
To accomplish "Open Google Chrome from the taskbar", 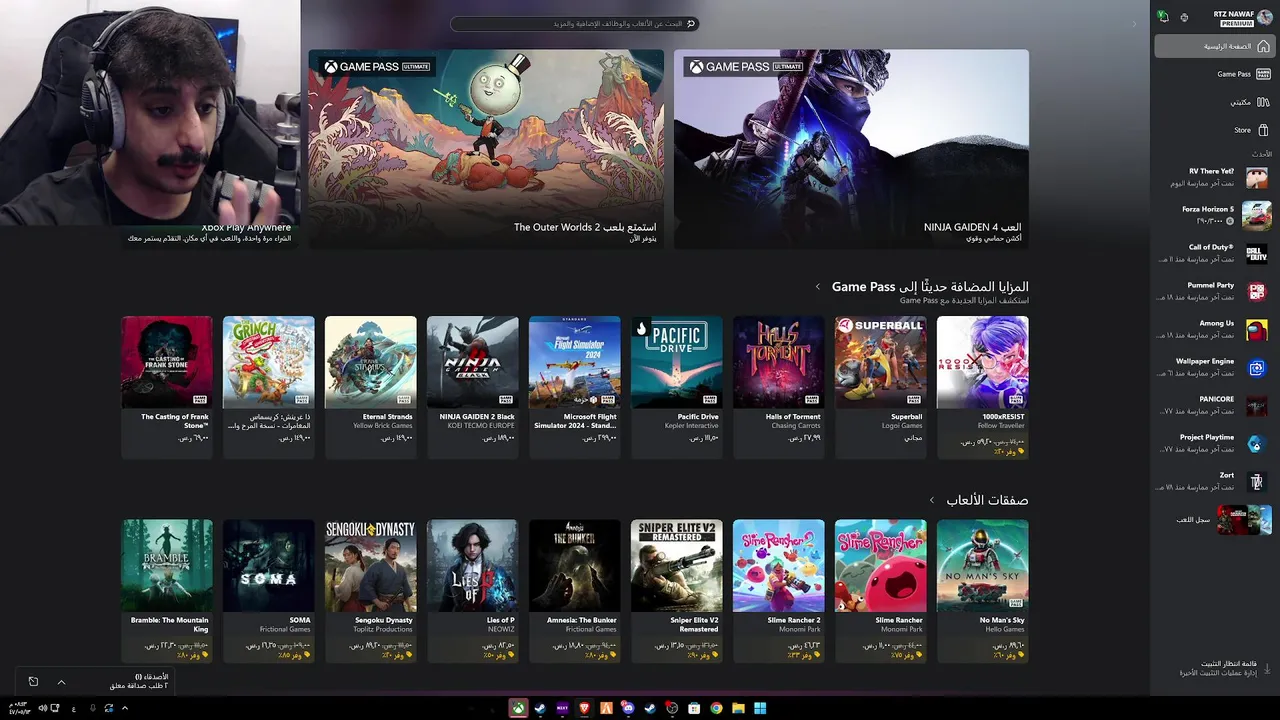I will coord(716,708).
